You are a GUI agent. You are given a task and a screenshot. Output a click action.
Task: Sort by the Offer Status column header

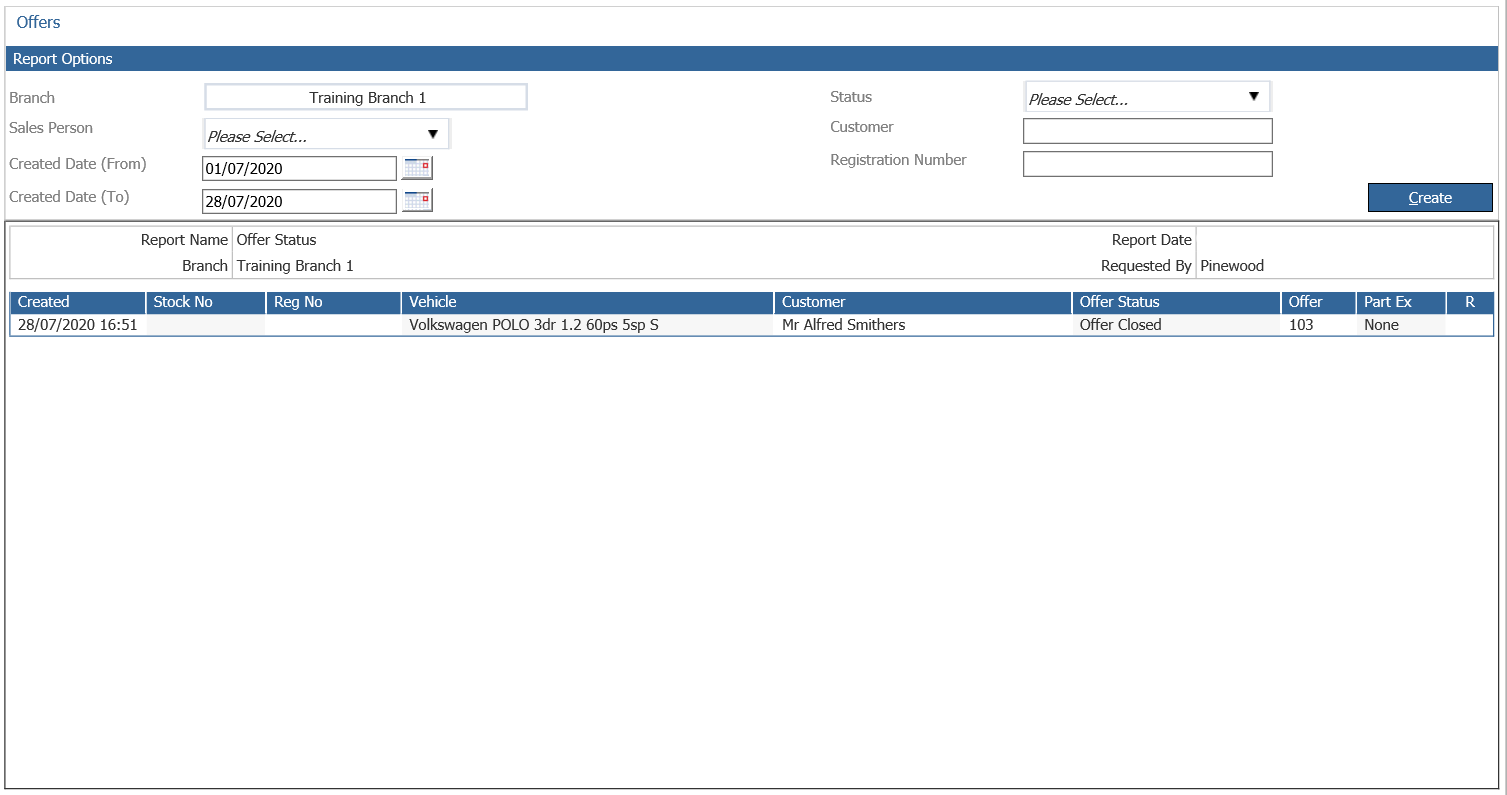tap(1176, 302)
